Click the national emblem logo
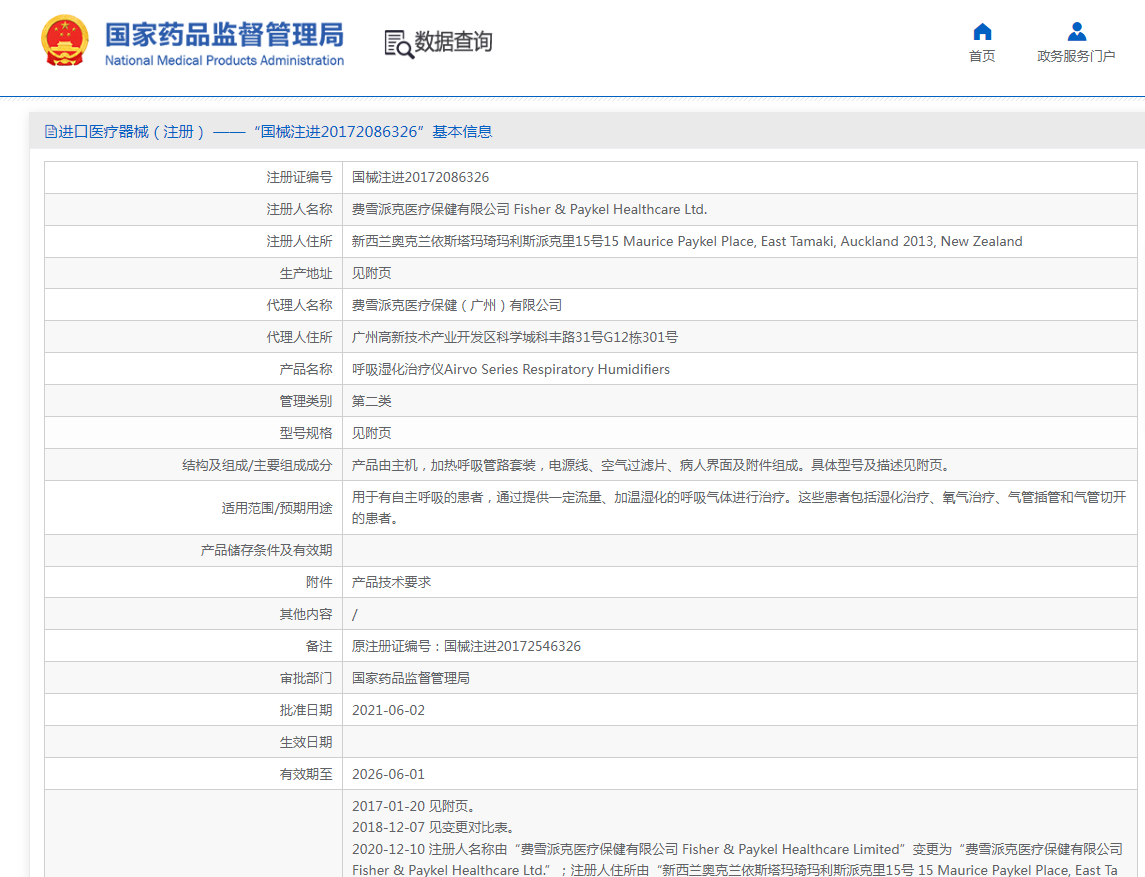1145x877 pixels. pos(64,42)
